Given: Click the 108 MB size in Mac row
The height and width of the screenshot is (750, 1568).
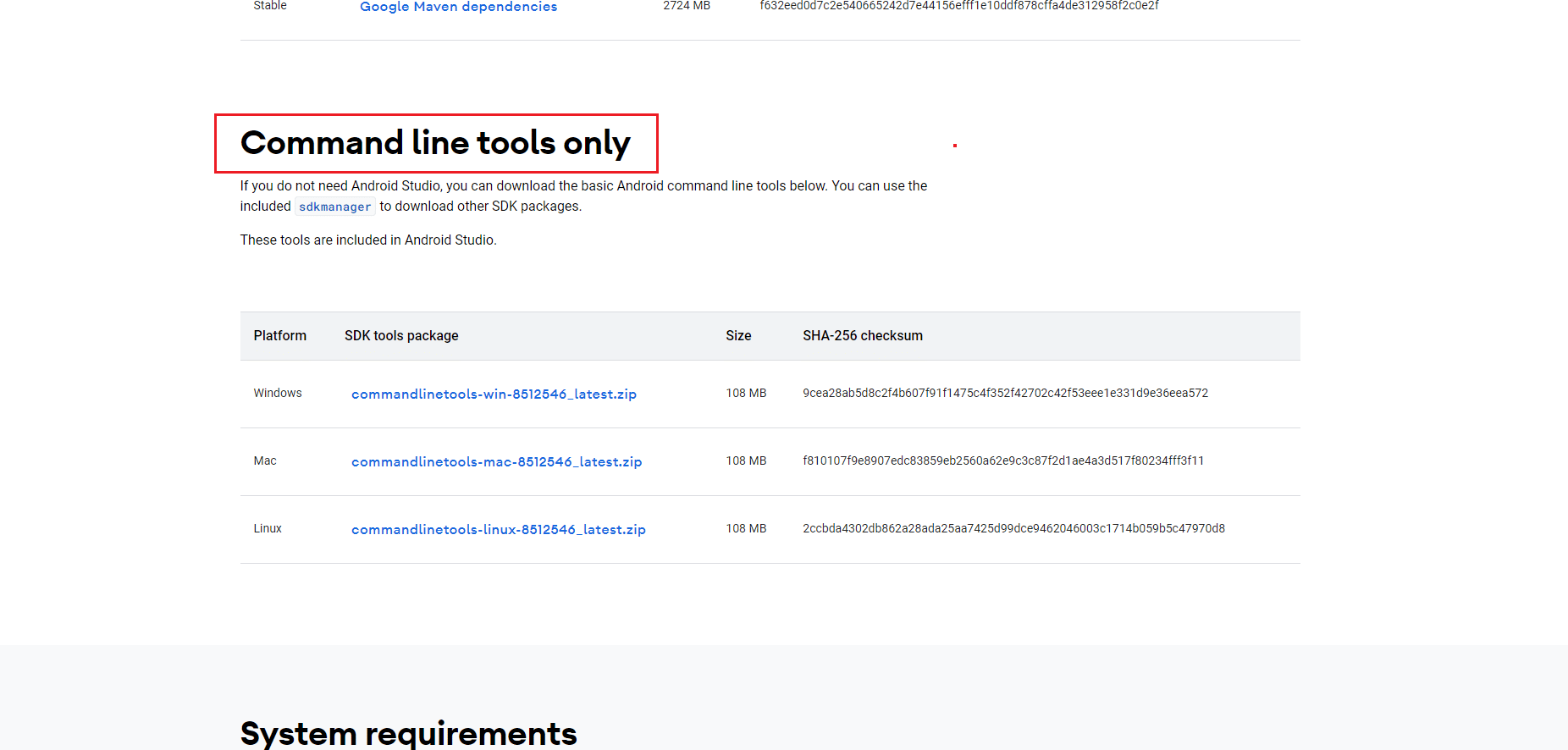Looking at the screenshot, I should (x=746, y=460).
